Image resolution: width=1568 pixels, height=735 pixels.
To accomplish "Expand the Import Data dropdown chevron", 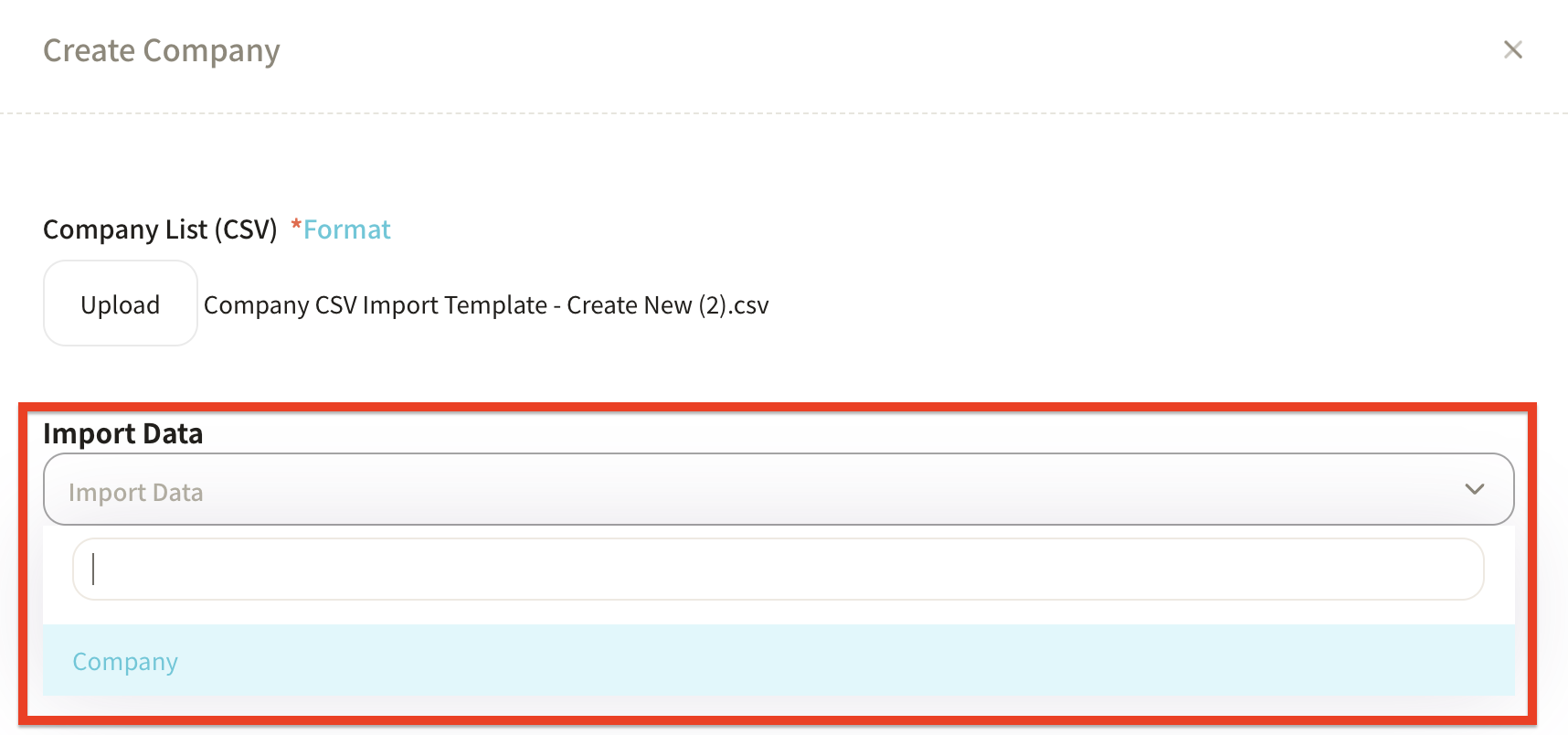I will [x=1474, y=489].
